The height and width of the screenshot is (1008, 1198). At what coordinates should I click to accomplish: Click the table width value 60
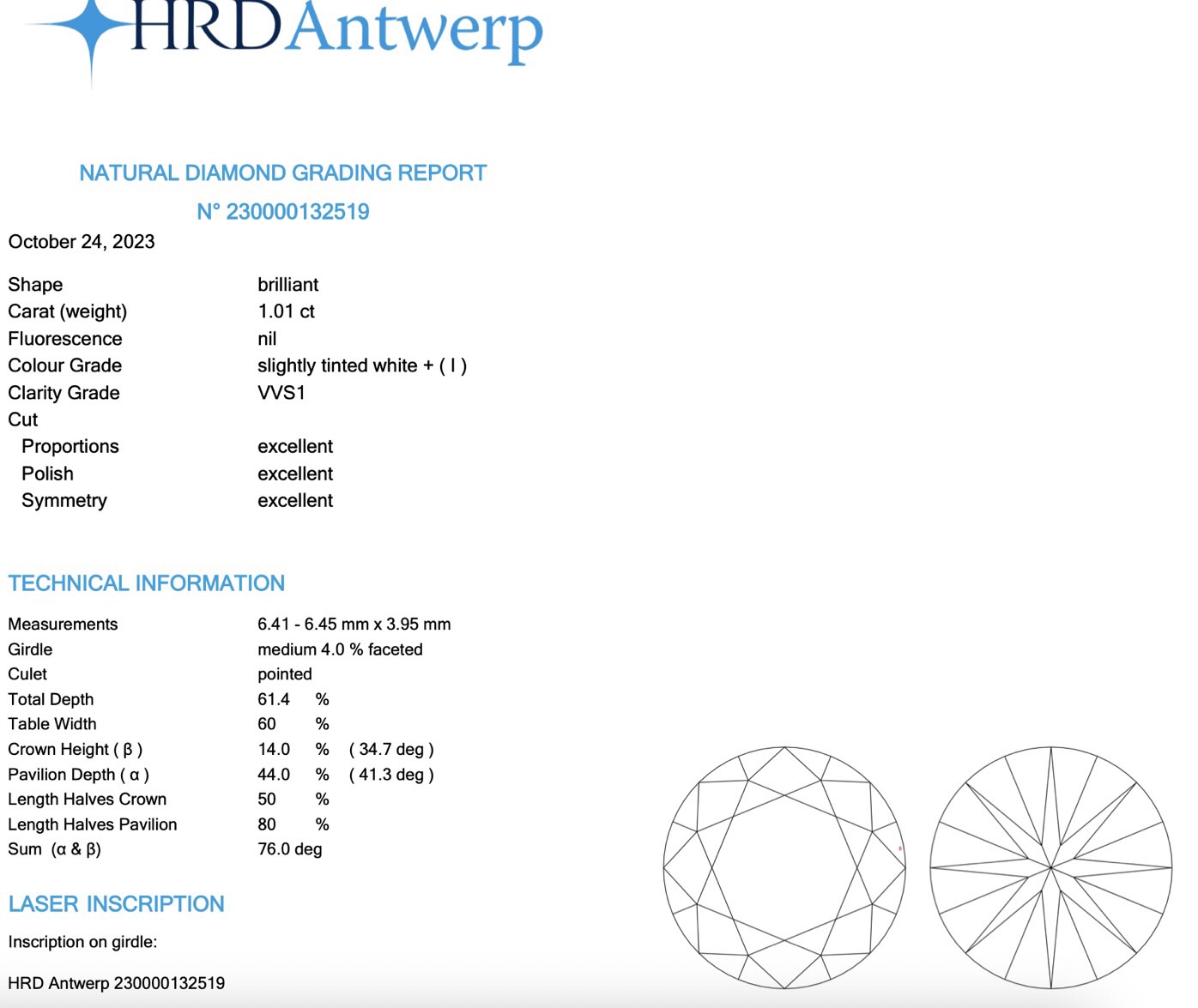coord(267,724)
